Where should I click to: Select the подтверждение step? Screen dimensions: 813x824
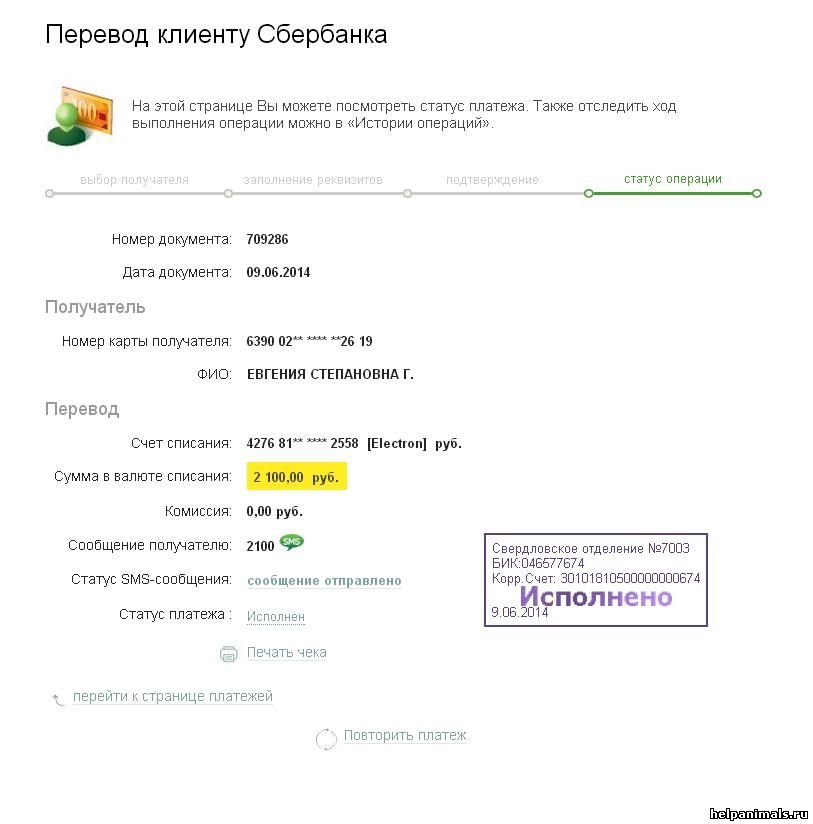click(492, 181)
